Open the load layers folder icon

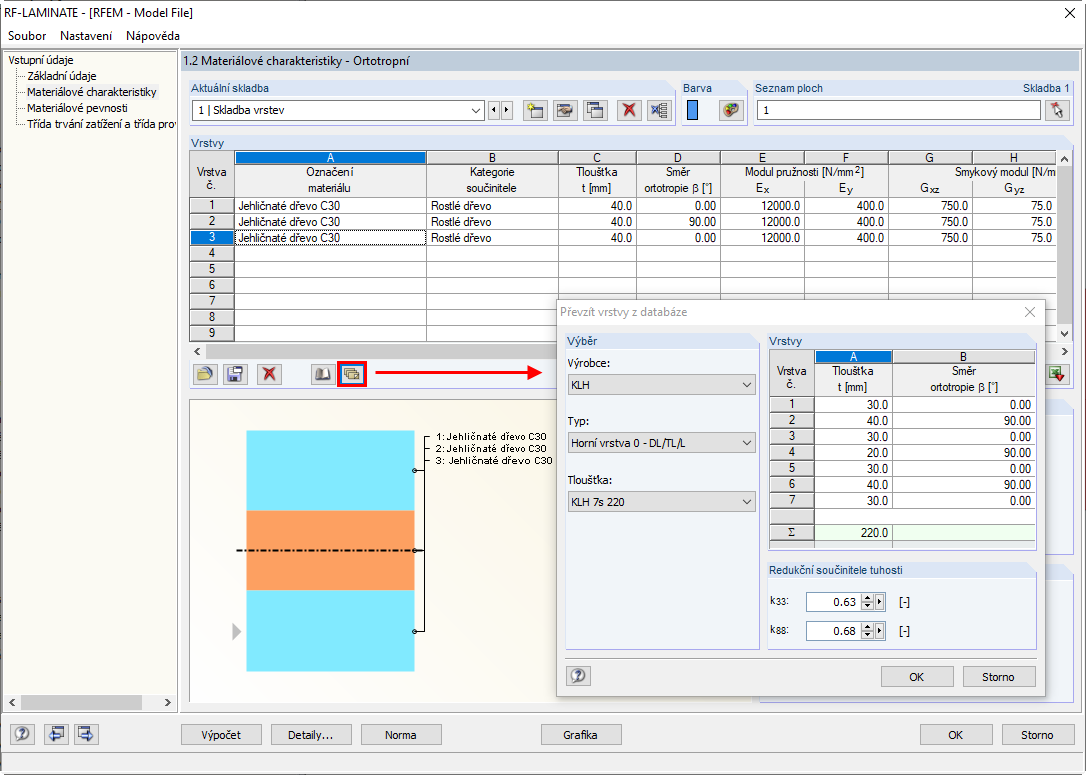[205, 374]
